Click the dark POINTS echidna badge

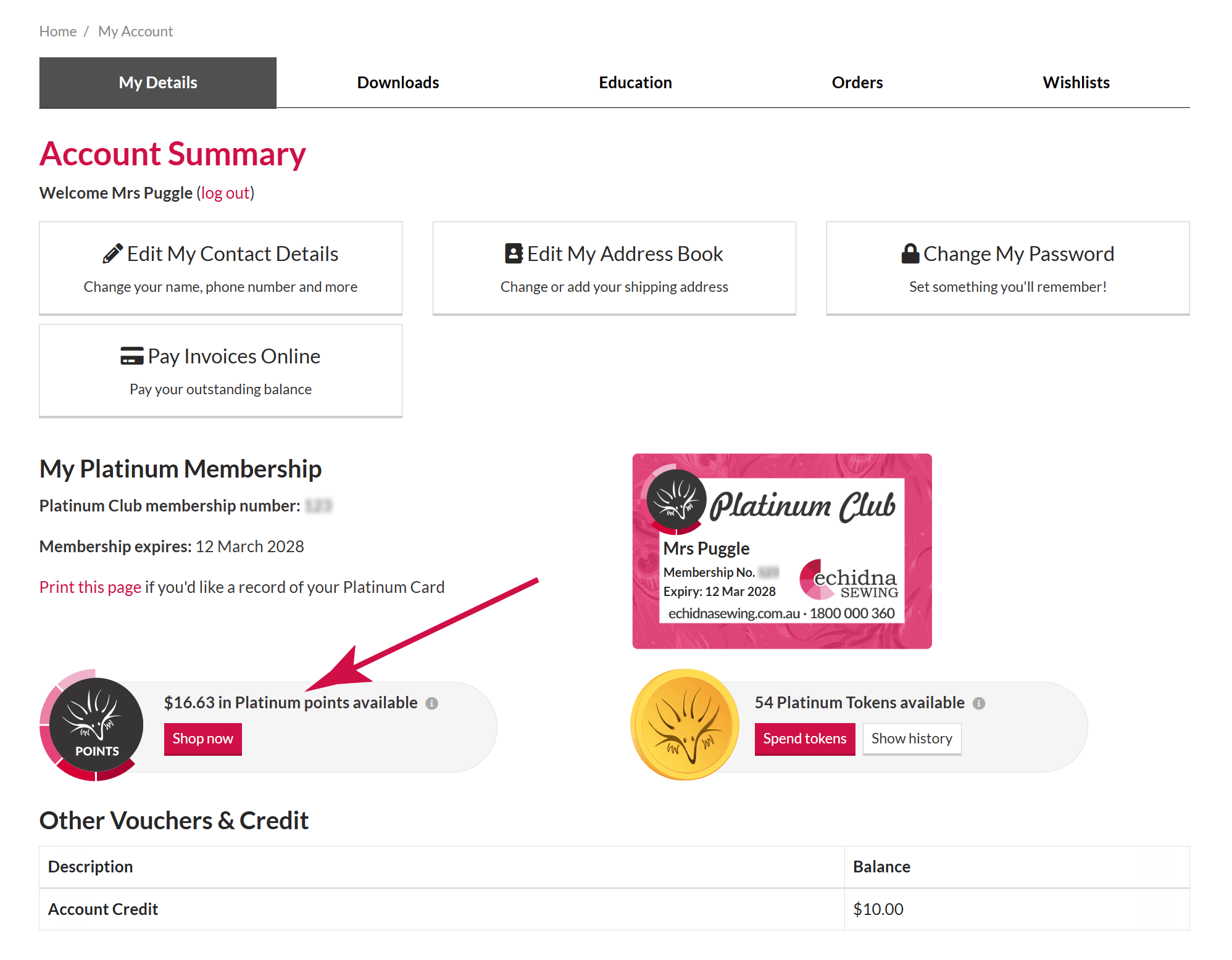[x=96, y=725]
